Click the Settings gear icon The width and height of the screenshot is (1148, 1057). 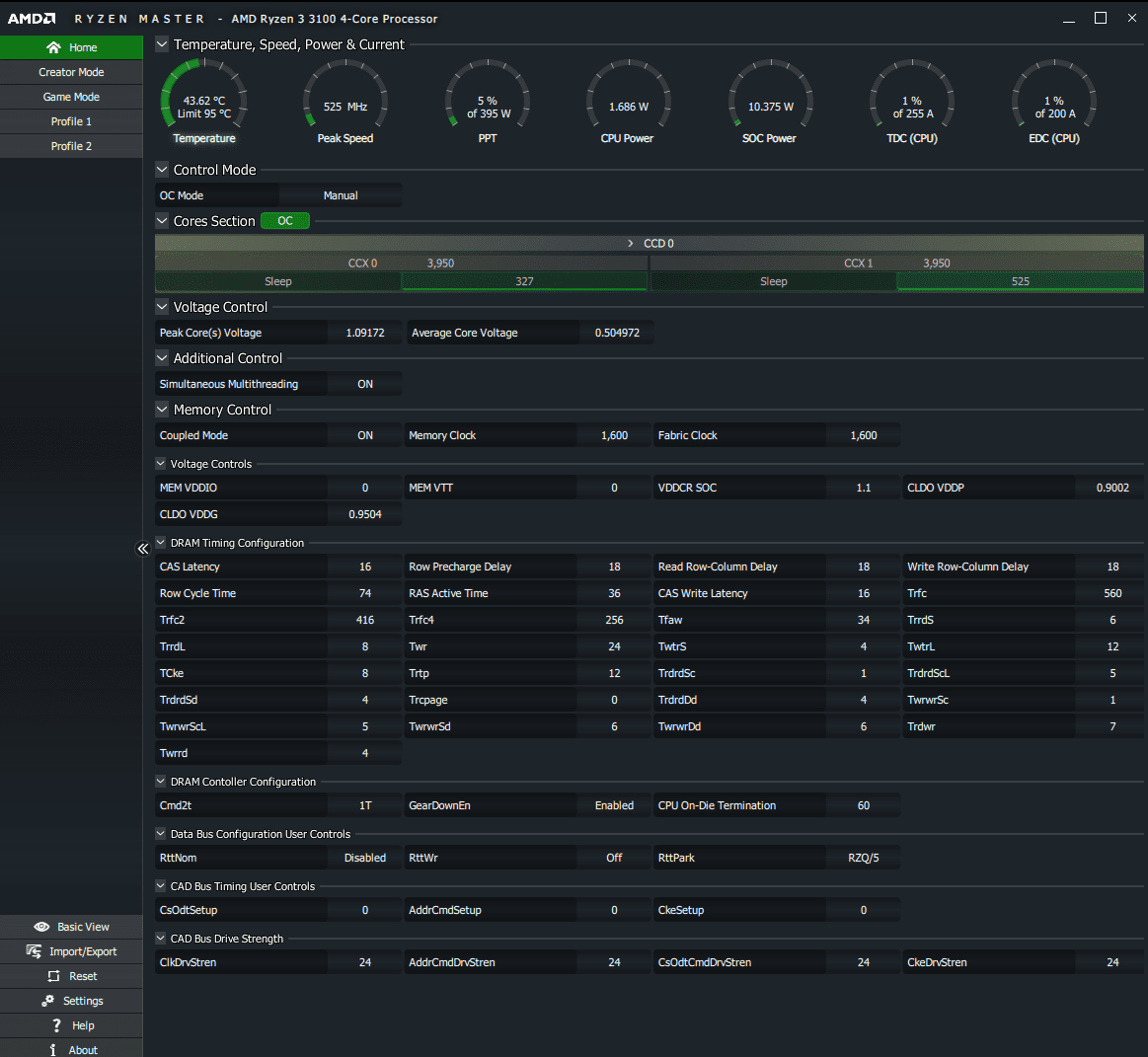click(48, 1001)
